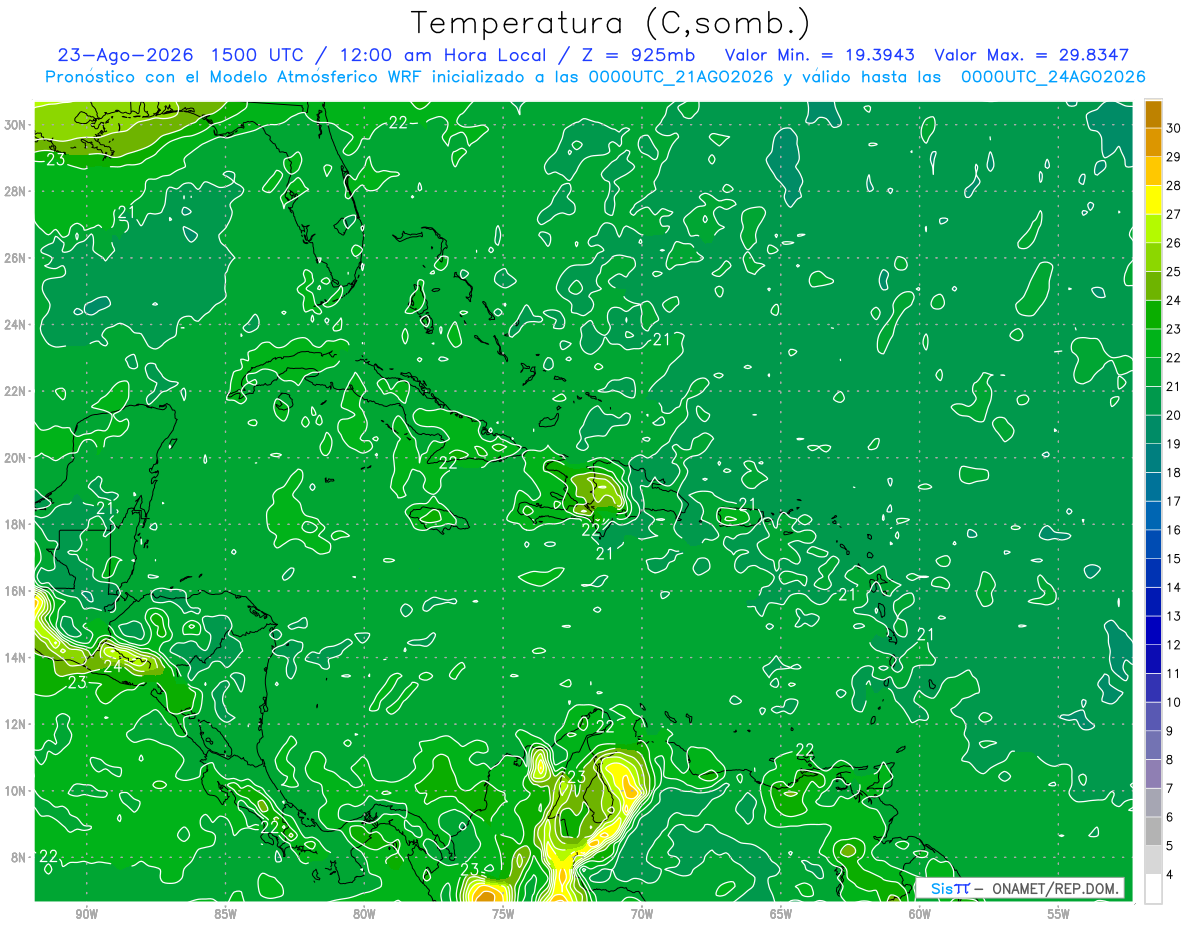Select "Valor Max. = 29.8347" text
The height and width of the screenshot is (927, 1200).
[x=1032, y=55]
